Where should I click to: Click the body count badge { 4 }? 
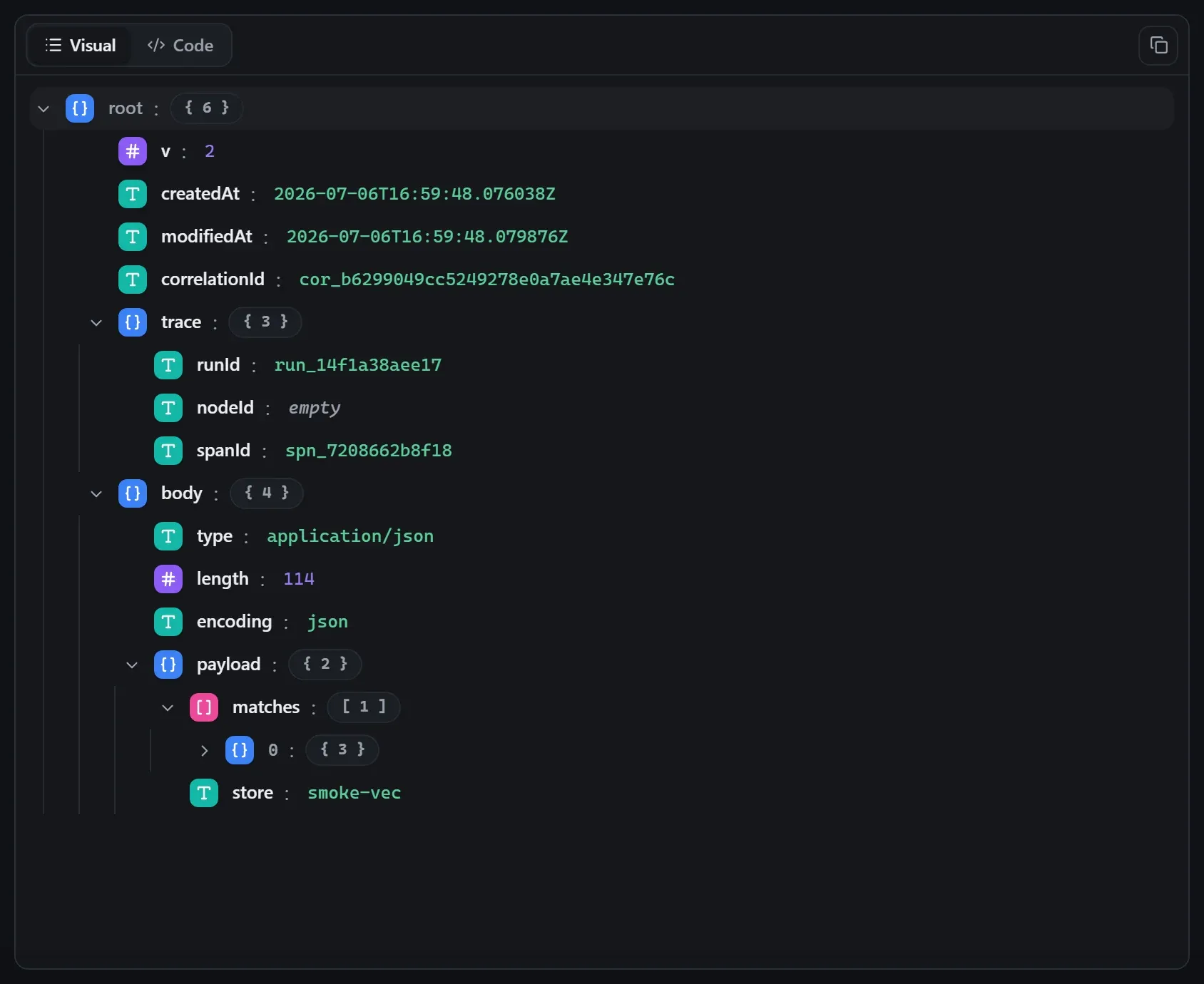click(x=267, y=493)
